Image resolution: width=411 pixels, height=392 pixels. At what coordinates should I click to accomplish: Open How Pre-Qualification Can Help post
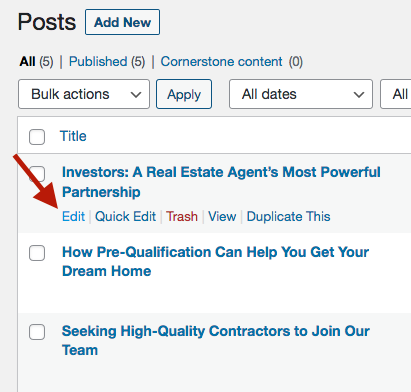[215, 261]
